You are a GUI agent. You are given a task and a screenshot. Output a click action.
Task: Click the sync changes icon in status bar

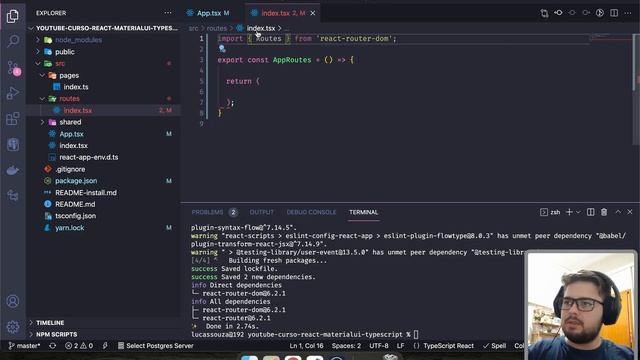(x=53, y=346)
